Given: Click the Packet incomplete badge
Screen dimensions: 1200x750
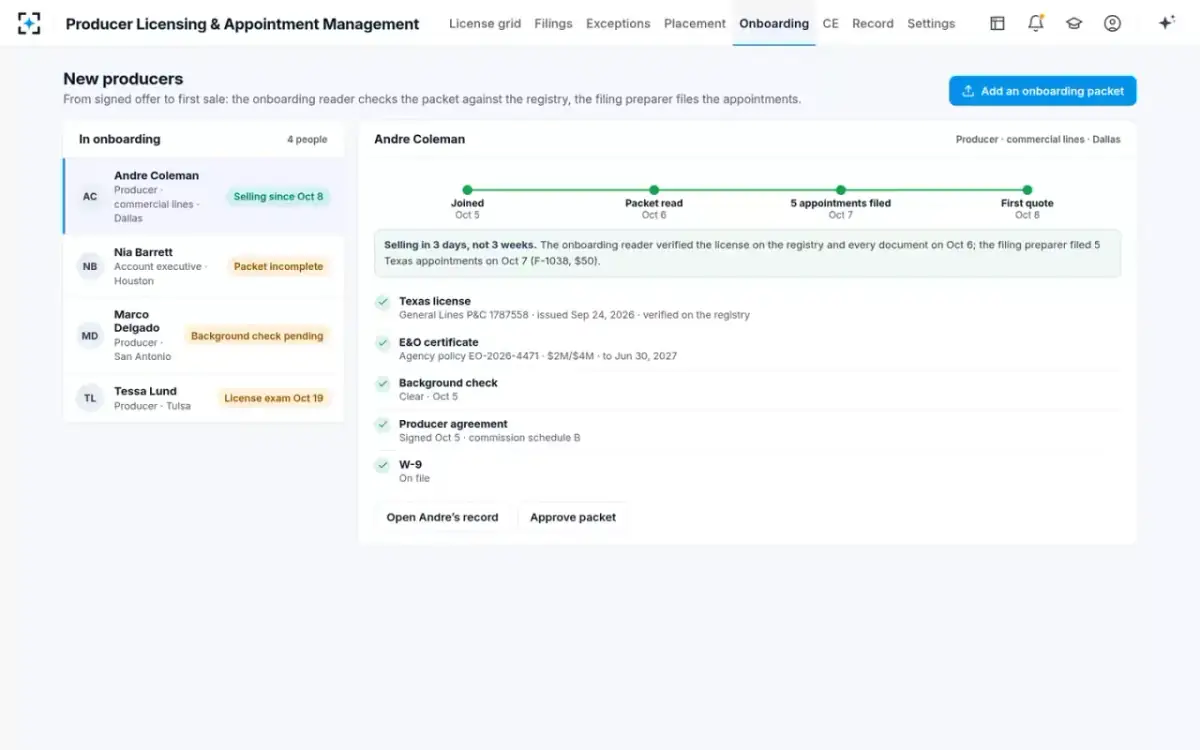Looking at the screenshot, I should [278, 267].
